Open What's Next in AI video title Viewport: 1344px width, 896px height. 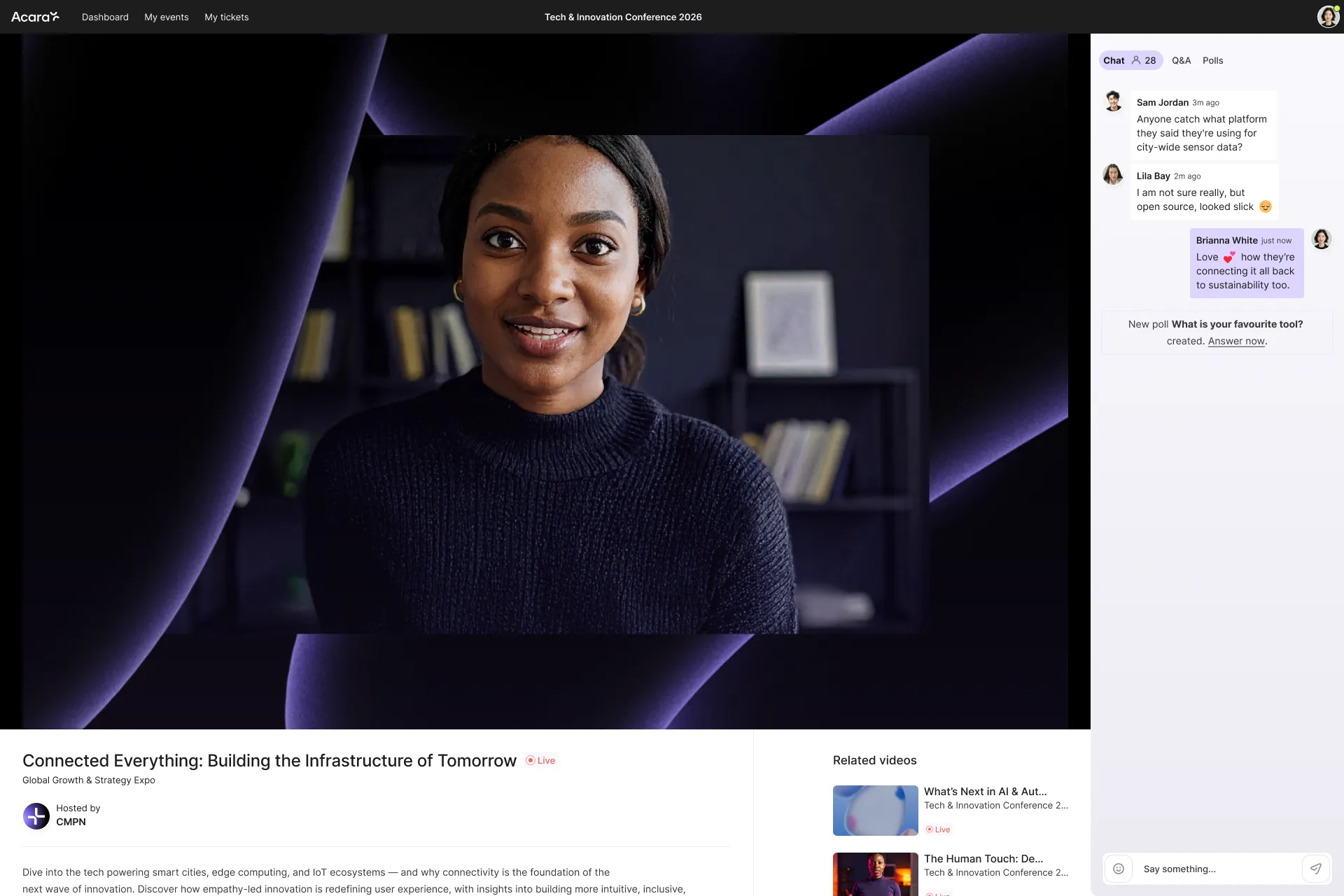tap(985, 791)
